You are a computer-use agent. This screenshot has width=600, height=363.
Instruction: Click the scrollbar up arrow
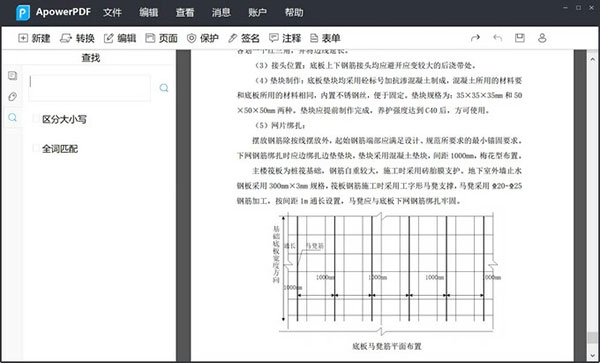coord(593,59)
